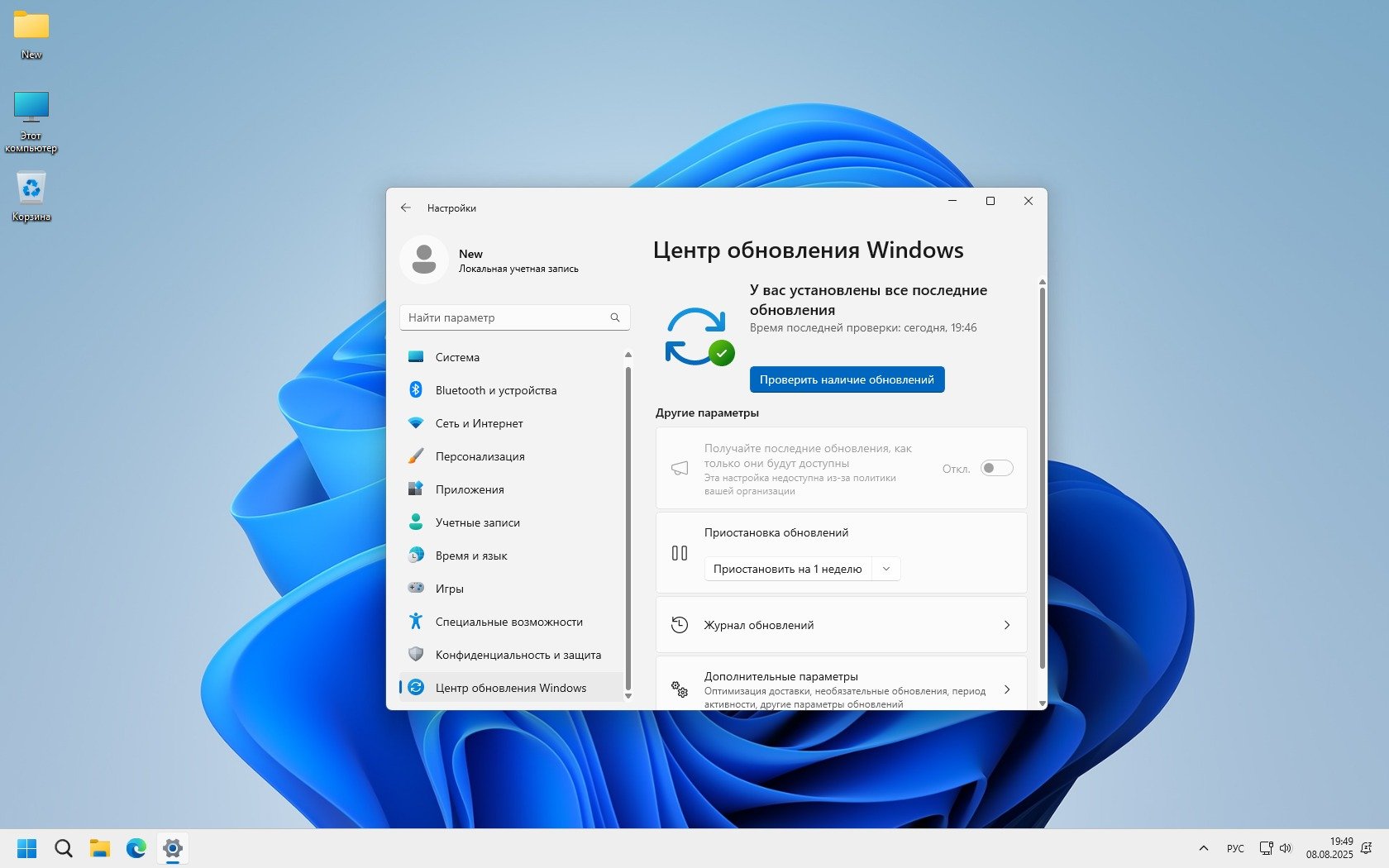This screenshot has height=868, width=1389.
Task: Open the notification bell in the tray
Action: pyautogui.click(x=1367, y=848)
